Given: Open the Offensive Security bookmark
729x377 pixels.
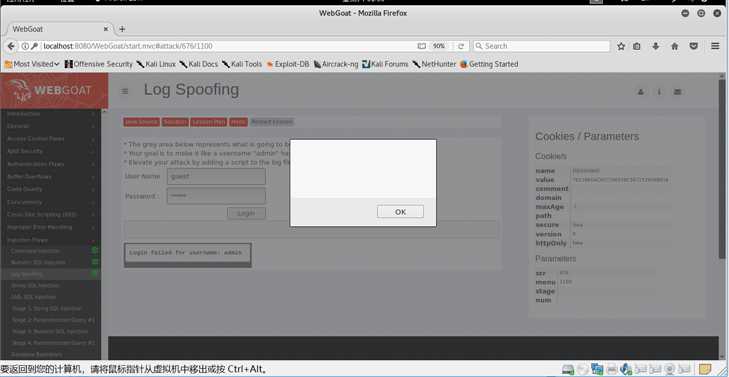Looking at the screenshot, I should (x=99, y=64).
